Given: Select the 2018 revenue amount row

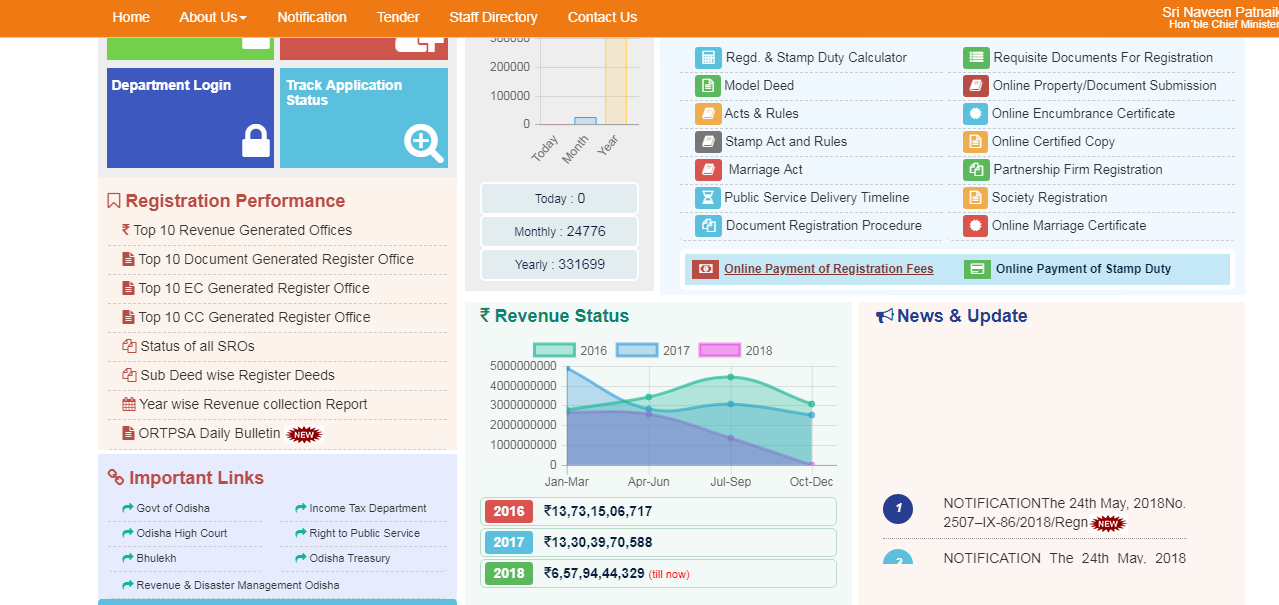Looking at the screenshot, I should tap(658, 574).
